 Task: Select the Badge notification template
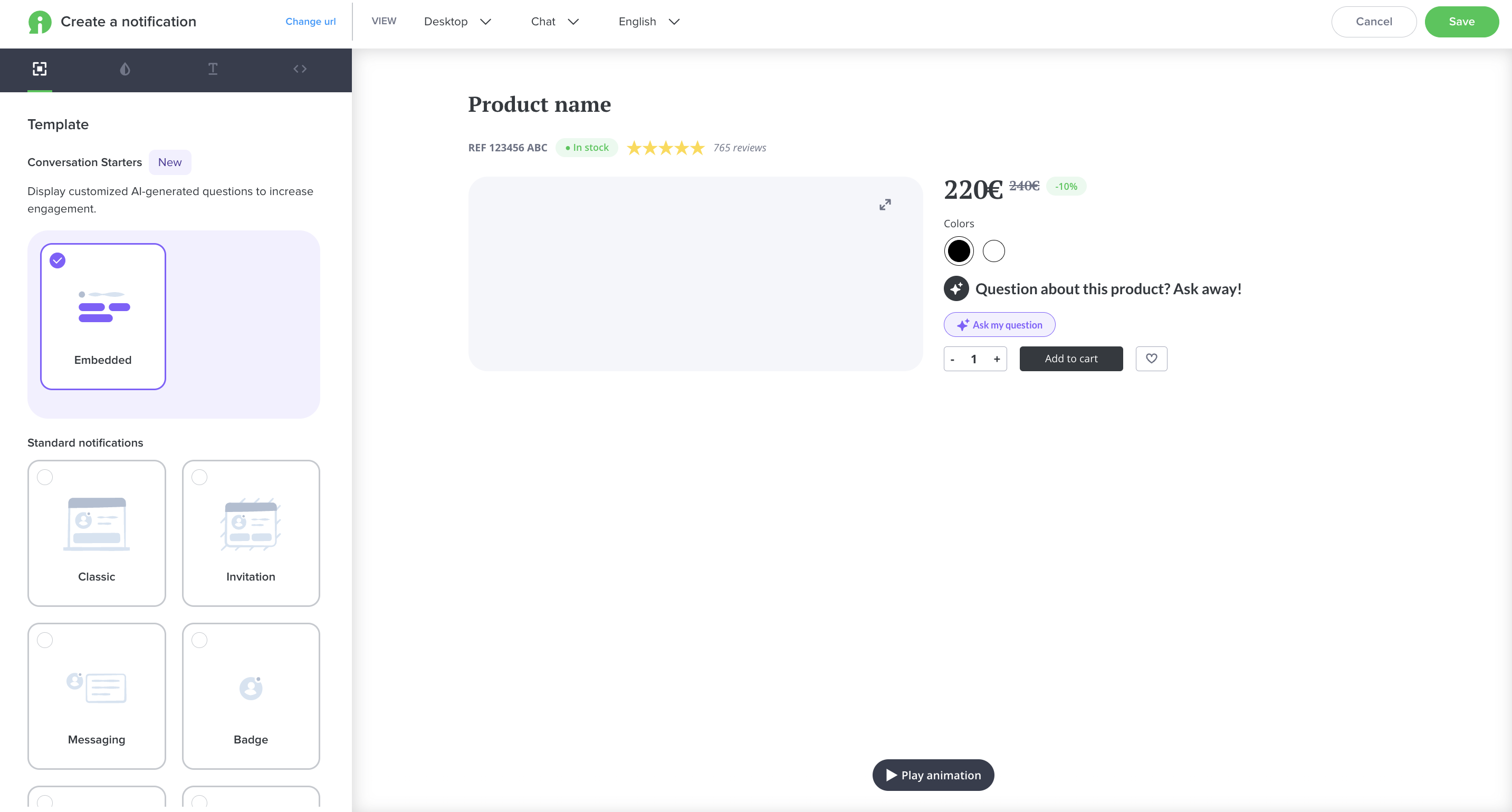click(251, 696)
